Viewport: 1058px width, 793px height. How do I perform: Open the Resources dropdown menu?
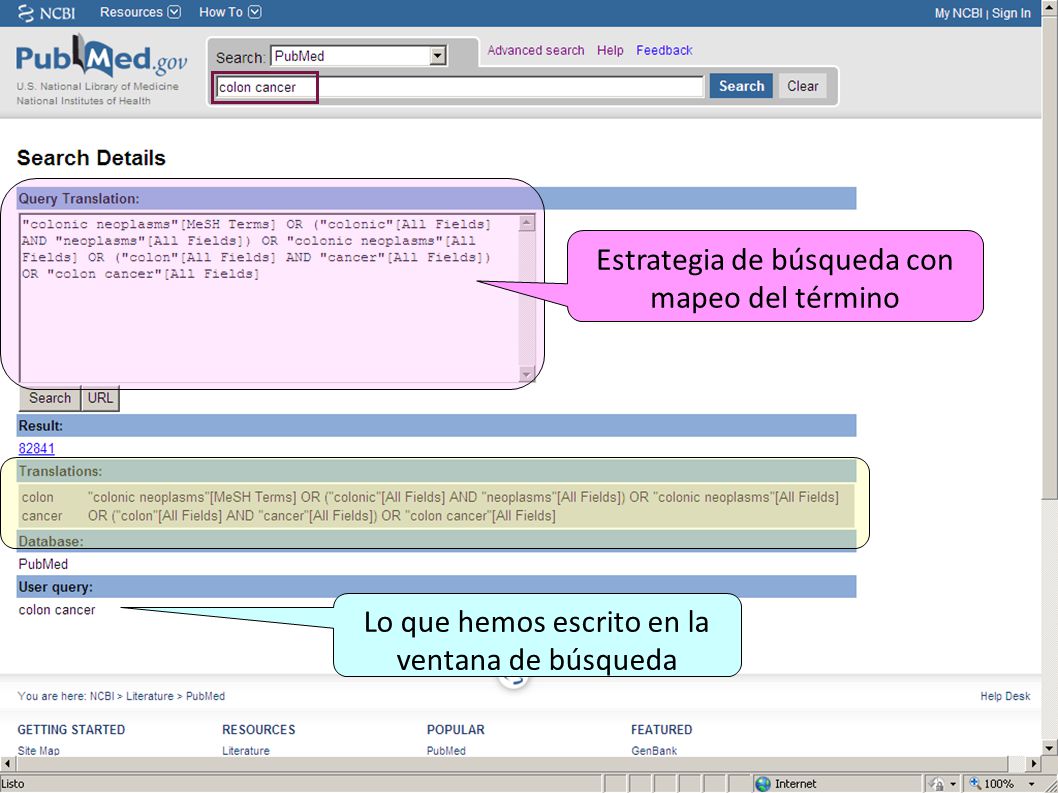coord(140,12)
